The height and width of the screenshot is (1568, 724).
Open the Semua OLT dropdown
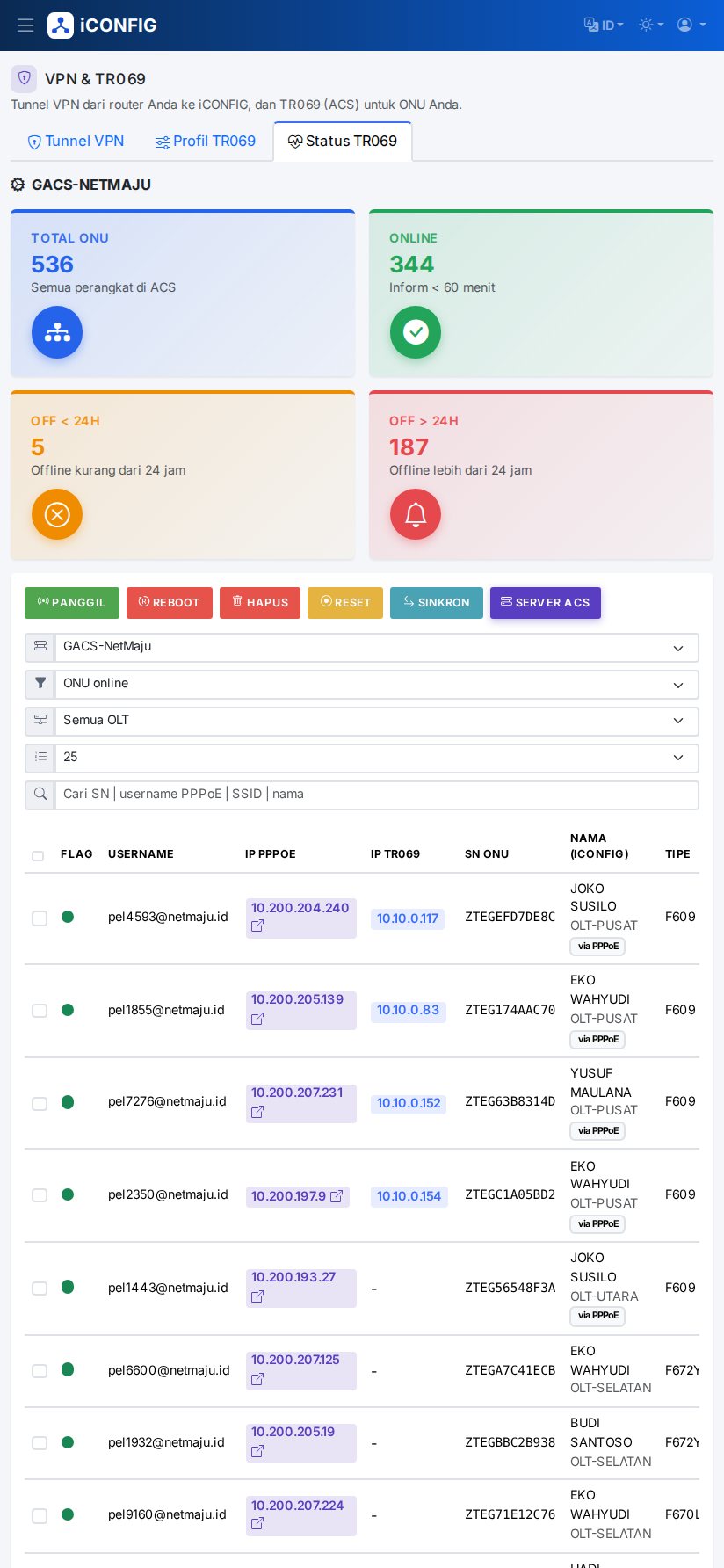(377, 721)
